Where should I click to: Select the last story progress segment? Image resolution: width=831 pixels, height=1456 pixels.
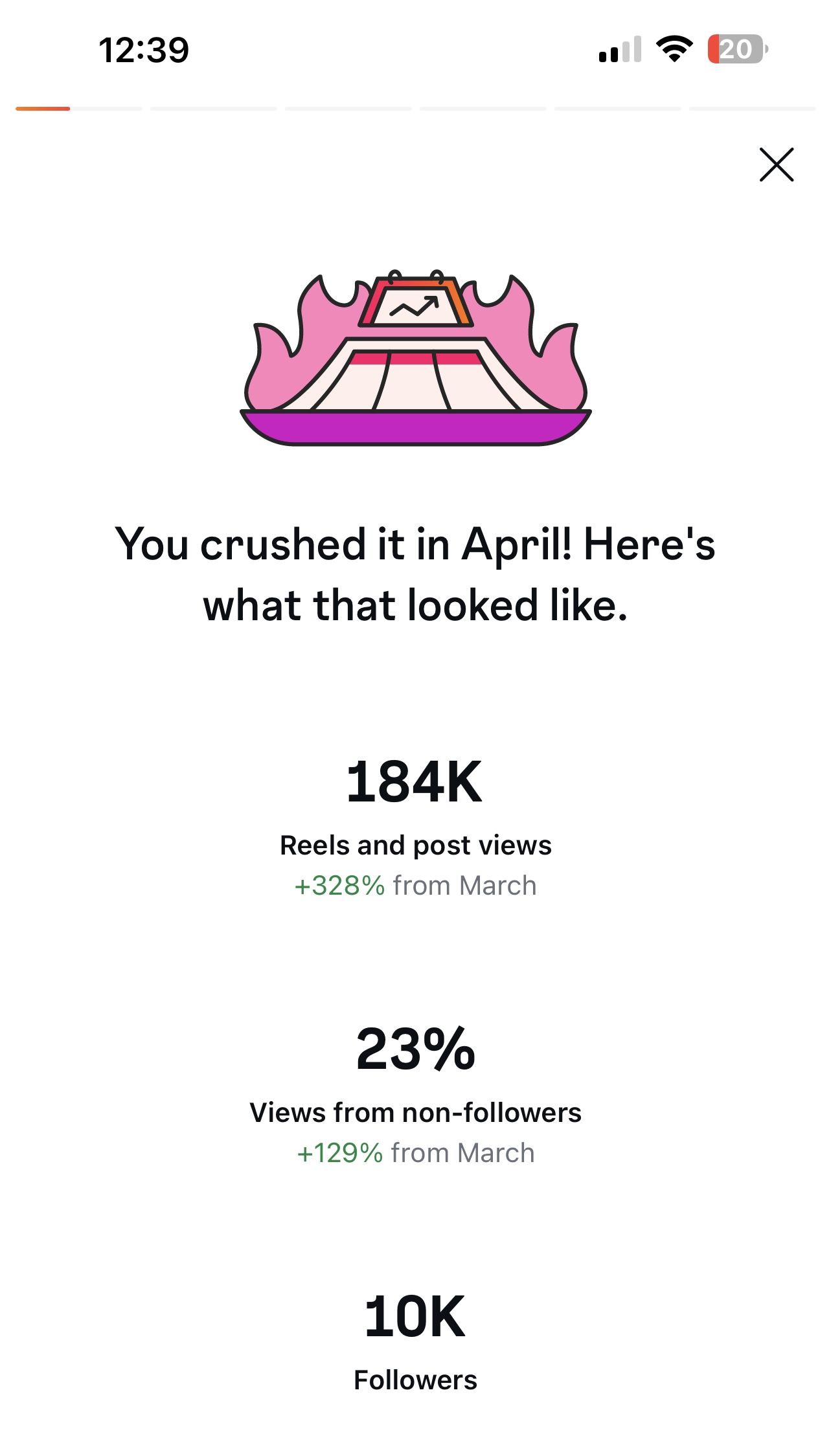pyautogui.click(x=751, y=109)
